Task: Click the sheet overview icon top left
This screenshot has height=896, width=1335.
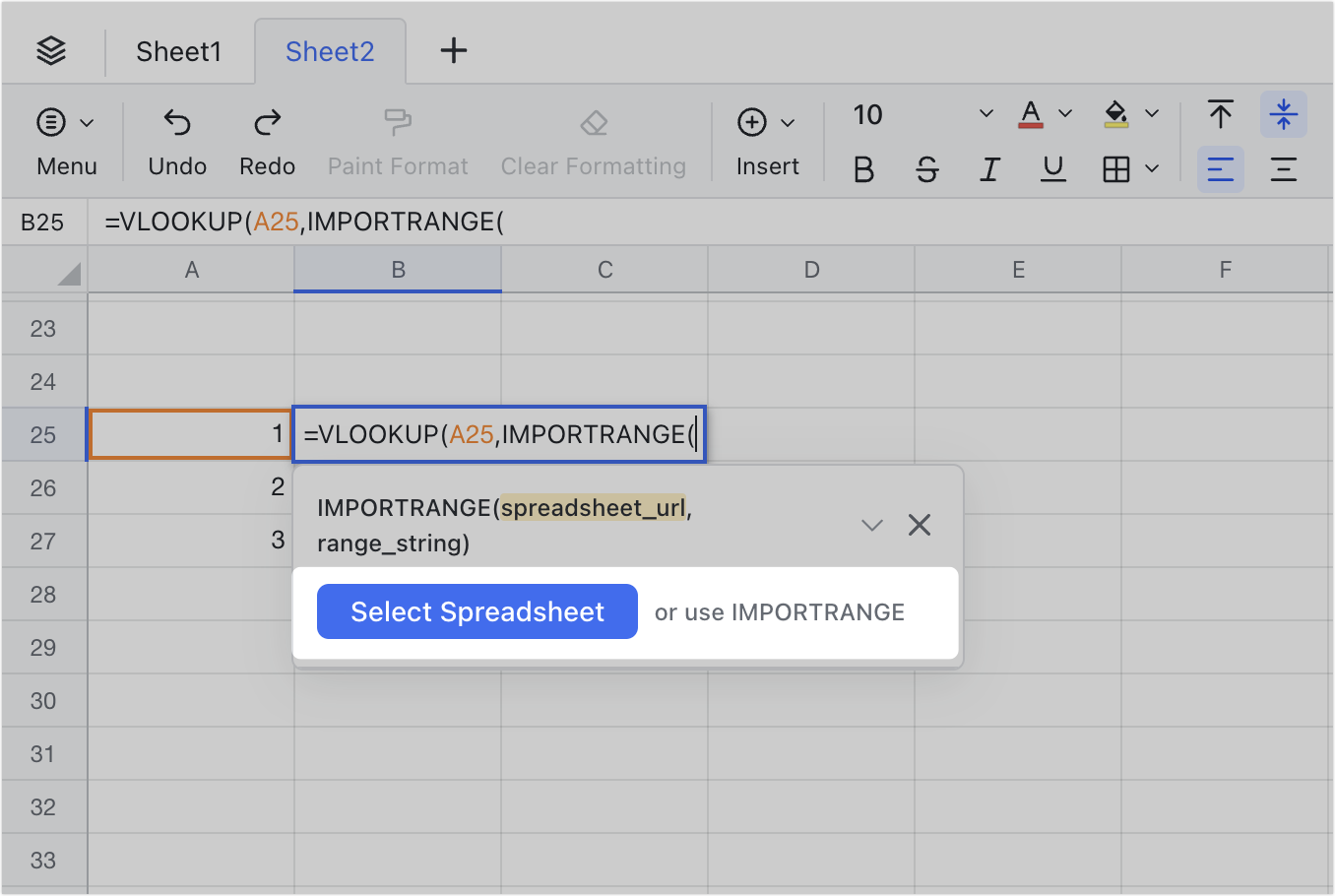Action: (x=51, y=50)
